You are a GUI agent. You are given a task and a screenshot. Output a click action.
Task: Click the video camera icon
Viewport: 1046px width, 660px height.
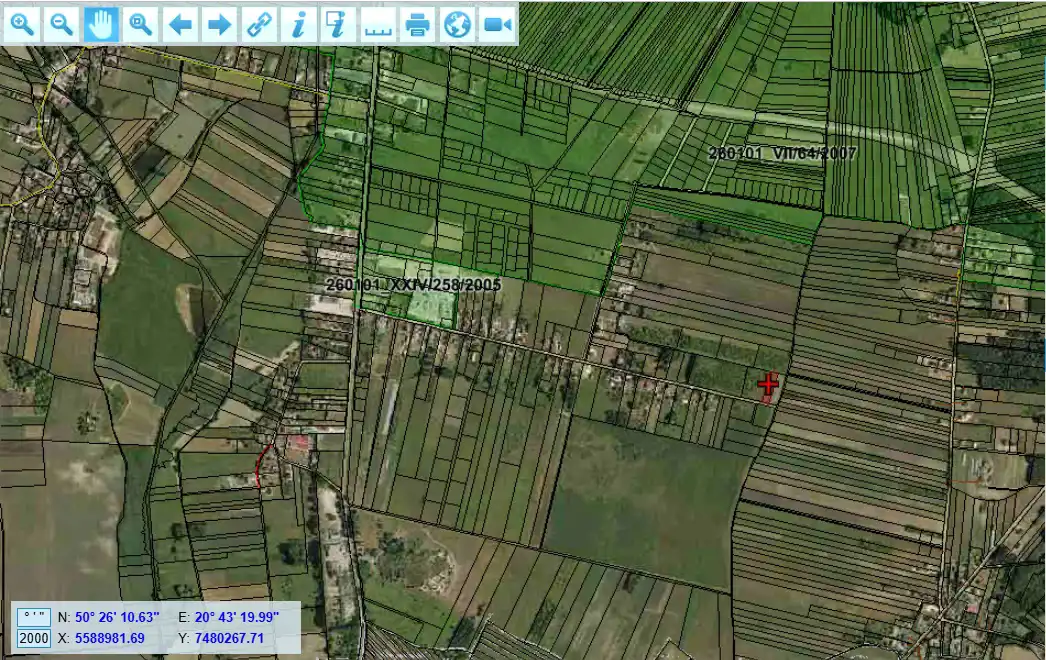coord(497,24)
